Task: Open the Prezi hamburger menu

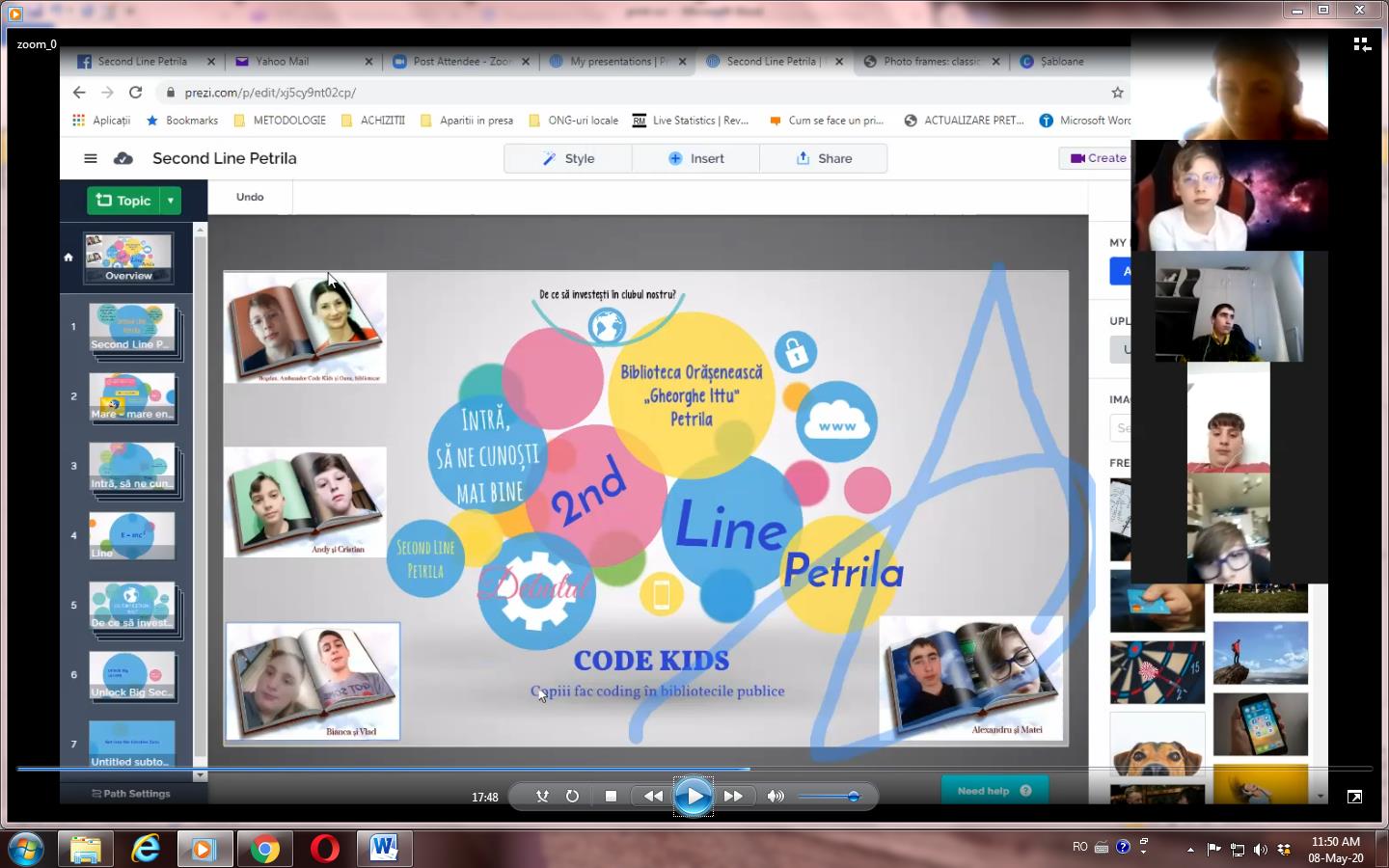Action: pos(91,158)
